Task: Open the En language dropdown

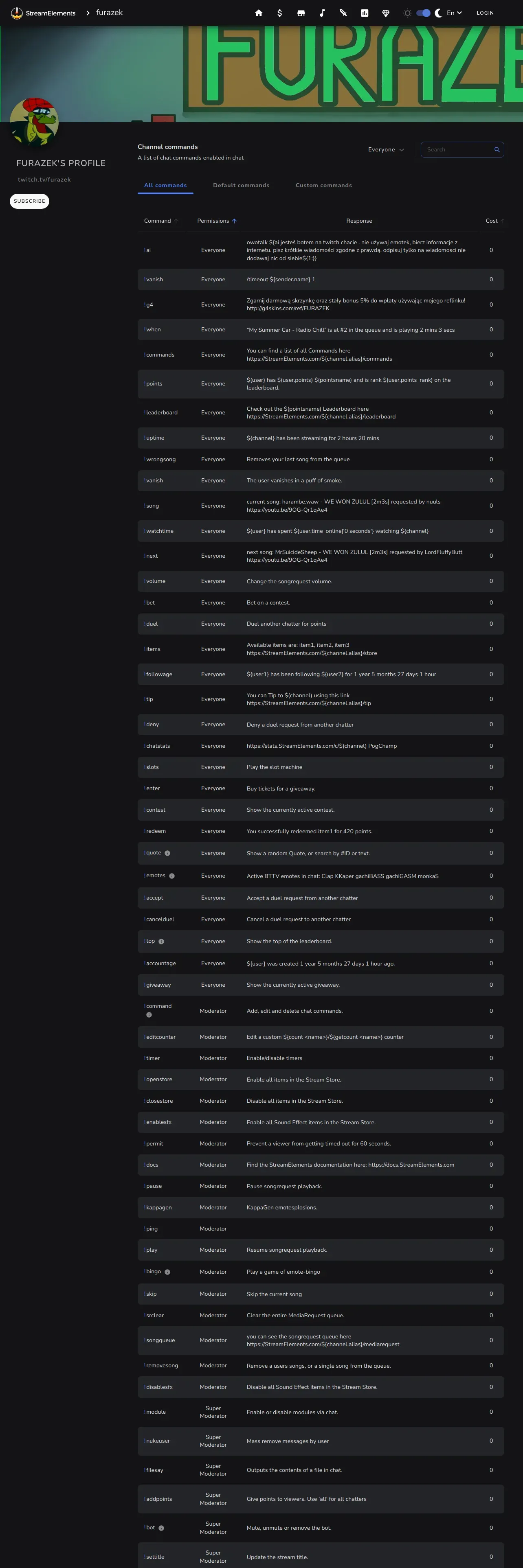Action: pos(454,13)
